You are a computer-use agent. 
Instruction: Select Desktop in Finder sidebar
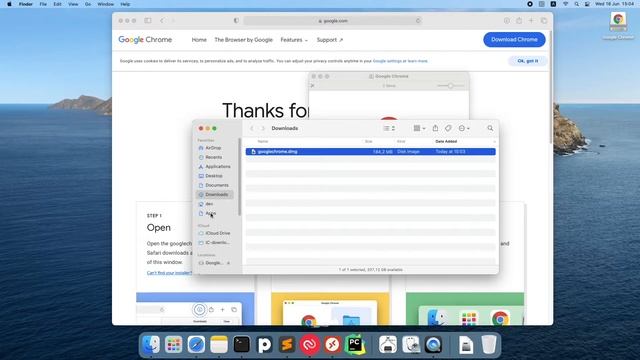pos(213,176)
